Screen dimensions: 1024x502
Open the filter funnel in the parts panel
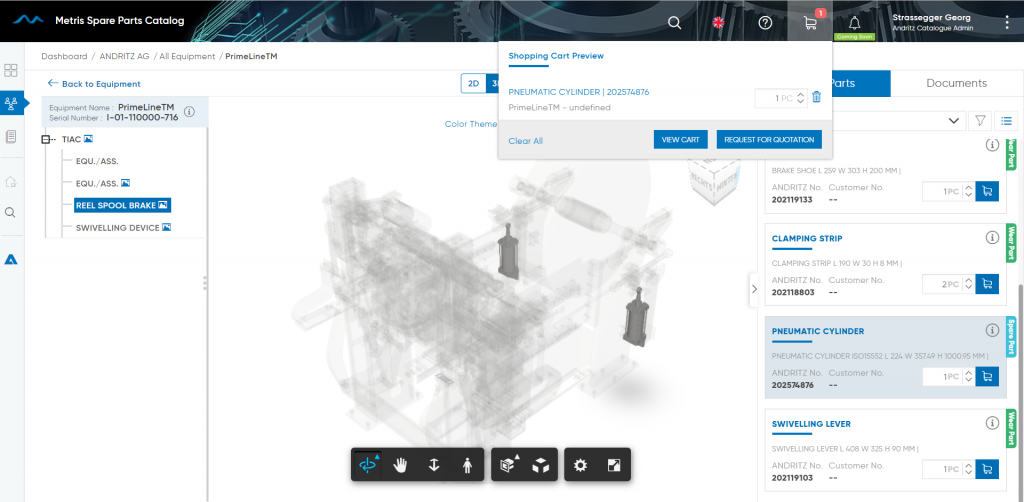(x=980, y=120)
